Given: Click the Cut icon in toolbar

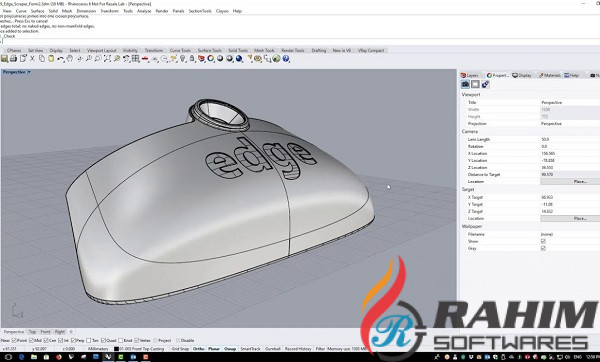Looking at the screenshot, I should [x=33, y=59].
